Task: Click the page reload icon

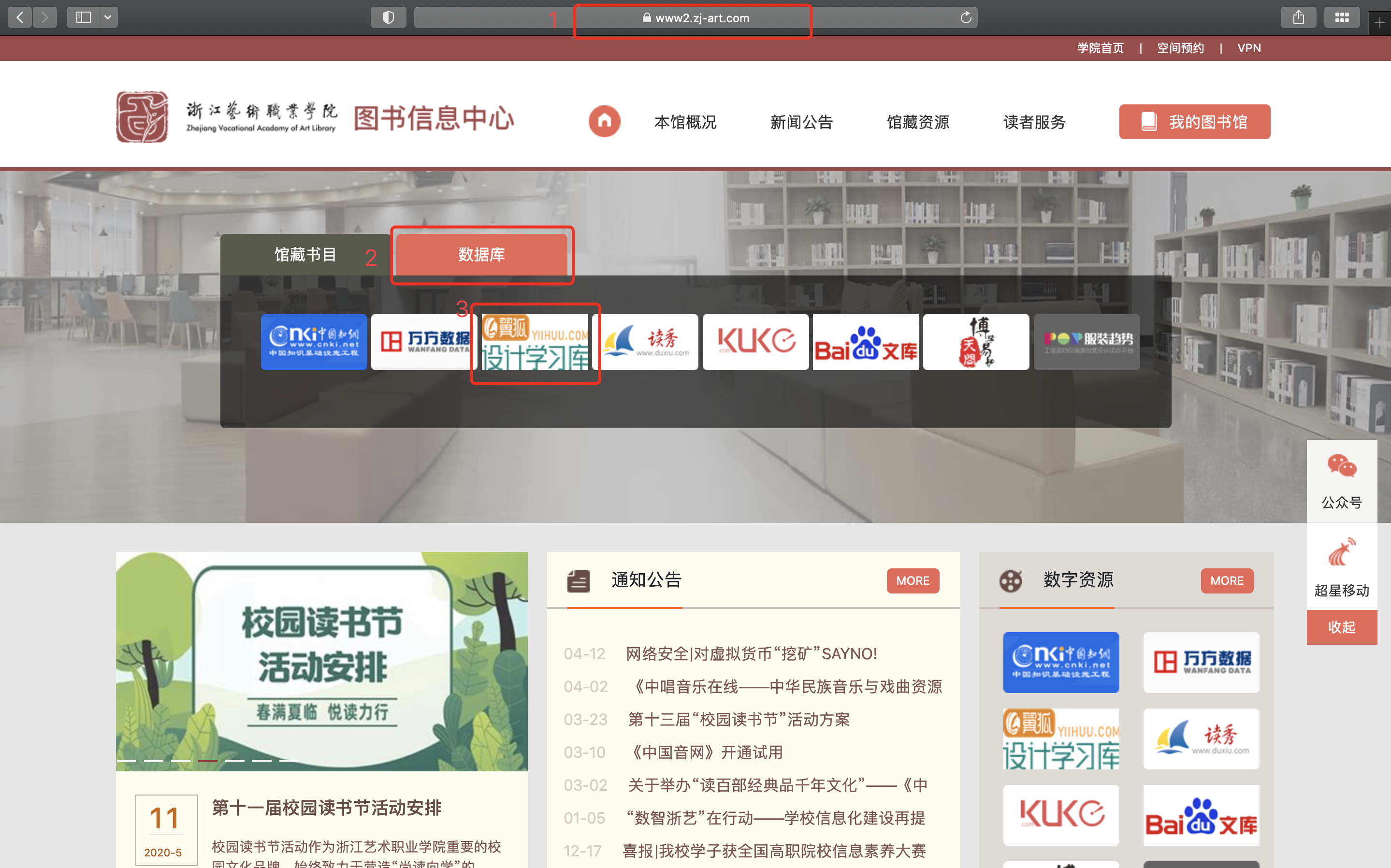Action: coord(966,17)
